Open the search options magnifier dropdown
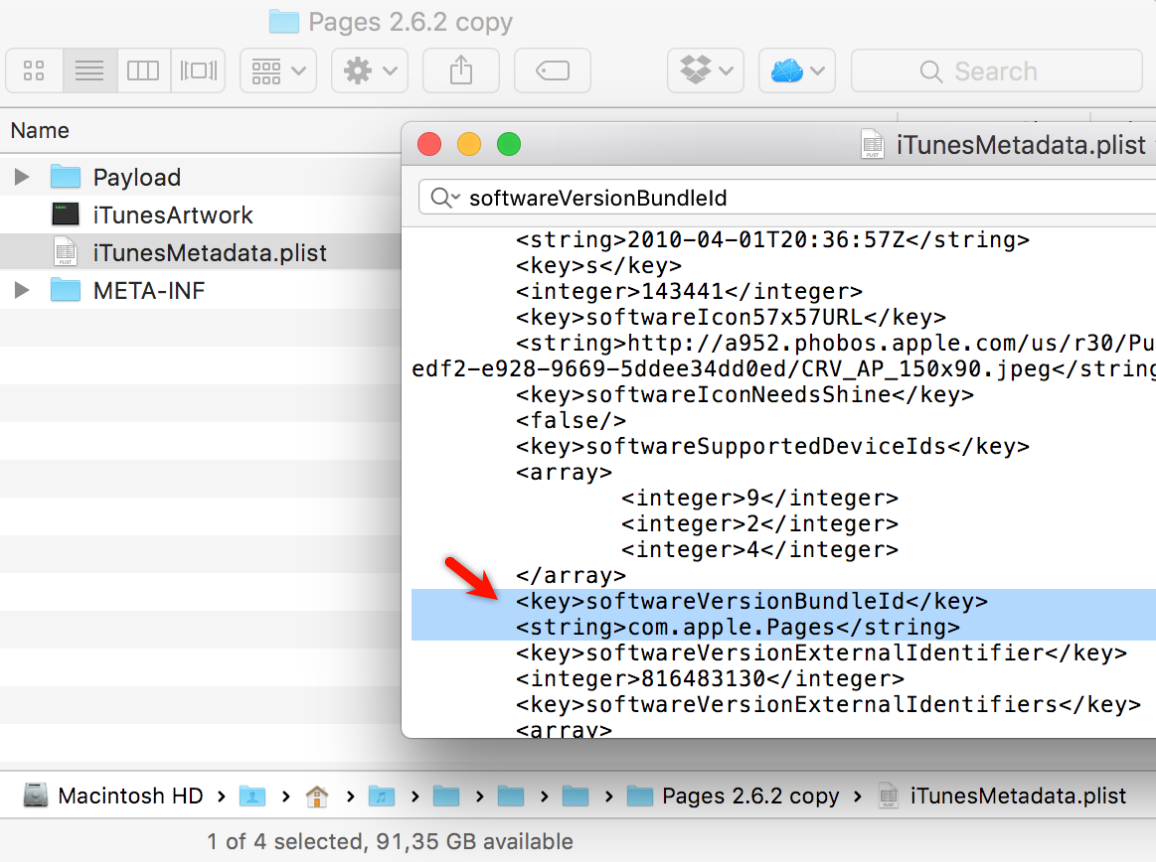1156x862 pixels. coord(445,198)
